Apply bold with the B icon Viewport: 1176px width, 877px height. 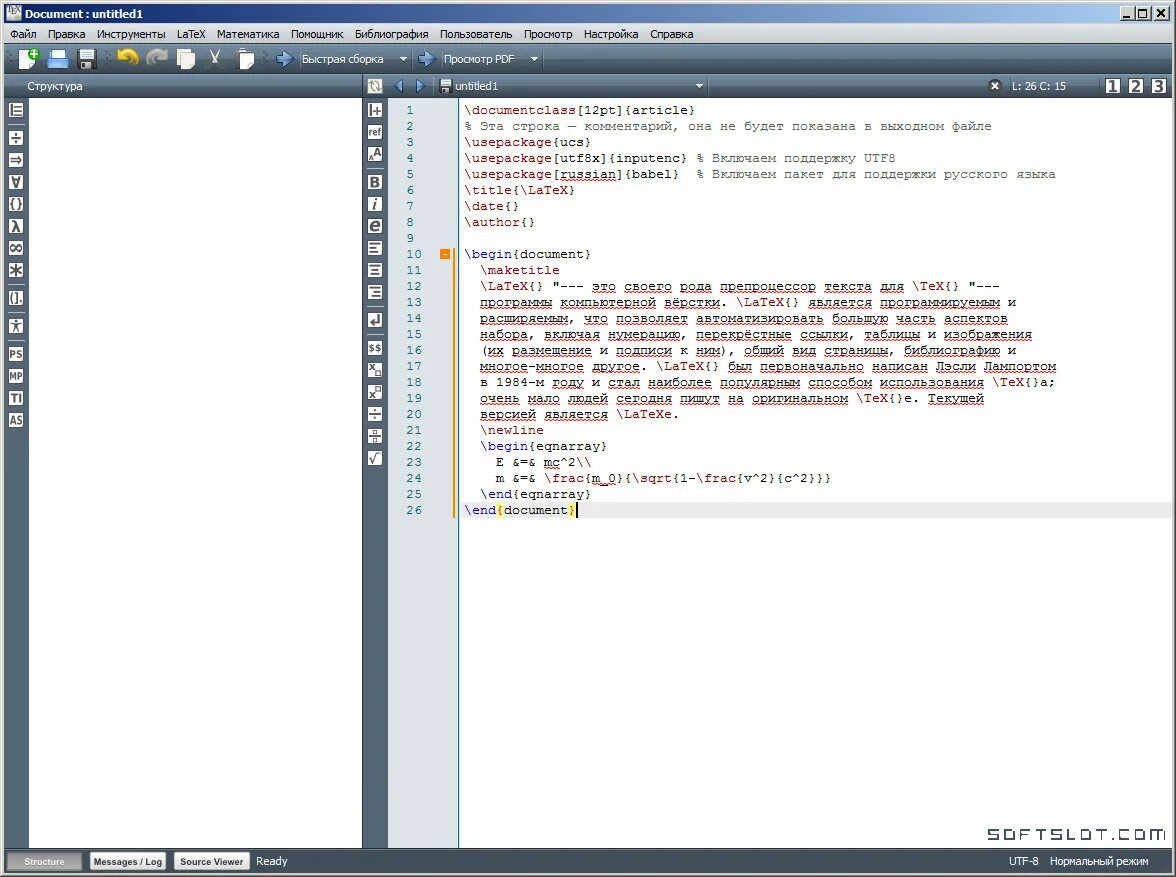pyautogui.click(x=375, y=182)
